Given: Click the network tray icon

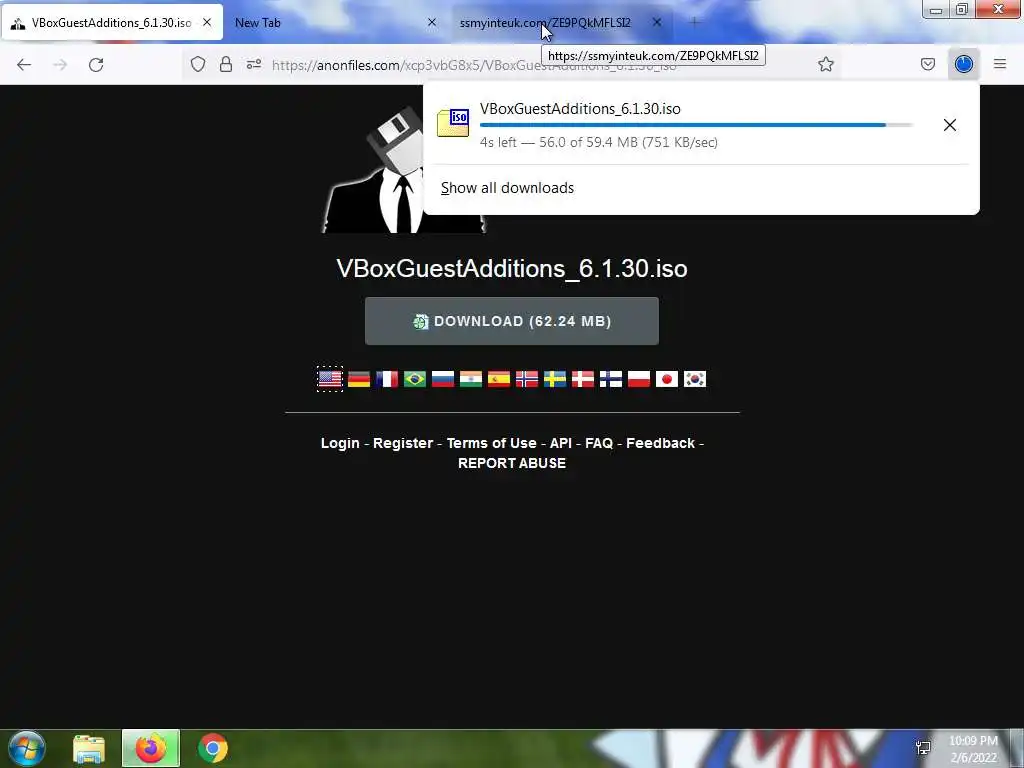Looking at the screenshot, I should [x=923, y=748].
